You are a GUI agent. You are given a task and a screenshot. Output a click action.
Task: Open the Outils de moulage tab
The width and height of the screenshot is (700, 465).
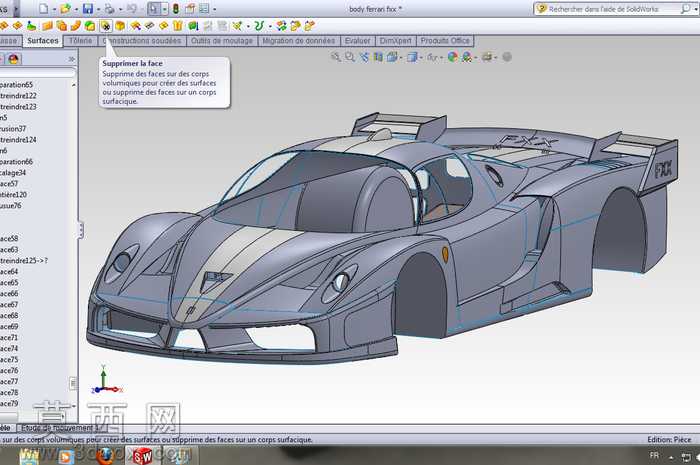pyautogui.click(x=222, y=41)
